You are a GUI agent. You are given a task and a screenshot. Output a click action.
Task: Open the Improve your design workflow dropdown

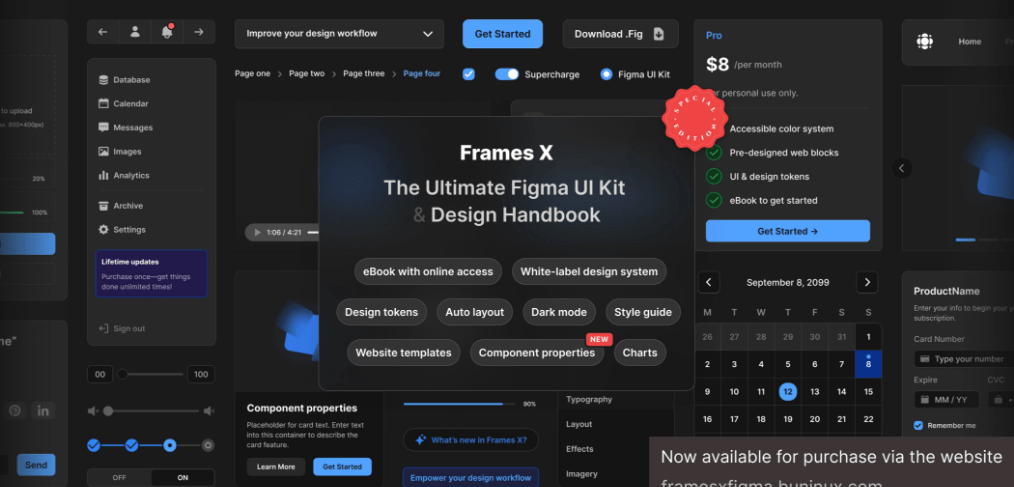click(340, 34)
